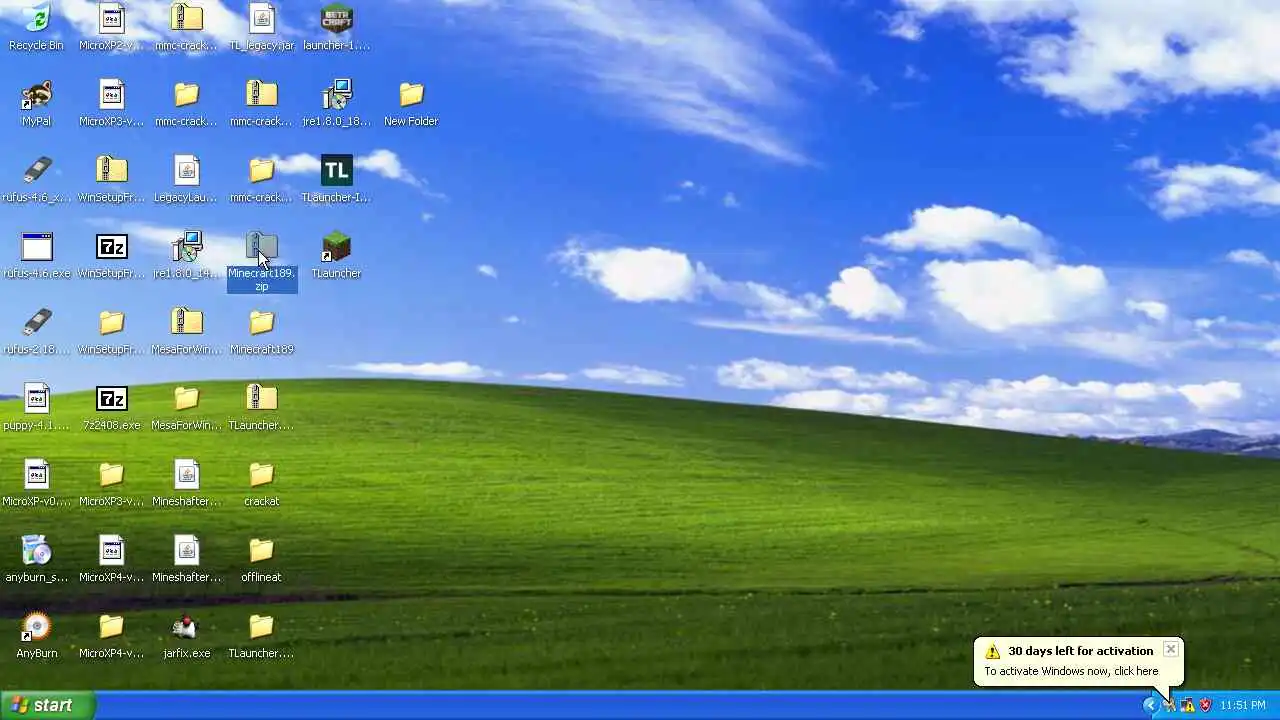Launch the MyPal browser shortcut
The height and width of the screenshot is (720, 1280).
36,95
